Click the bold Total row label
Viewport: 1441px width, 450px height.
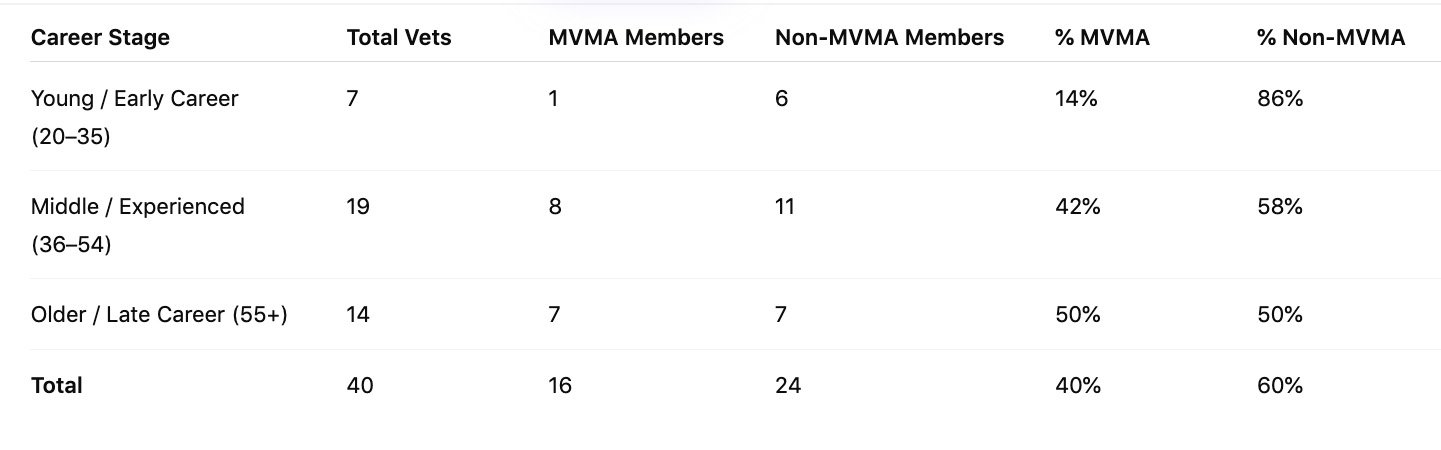coord(57,386)
